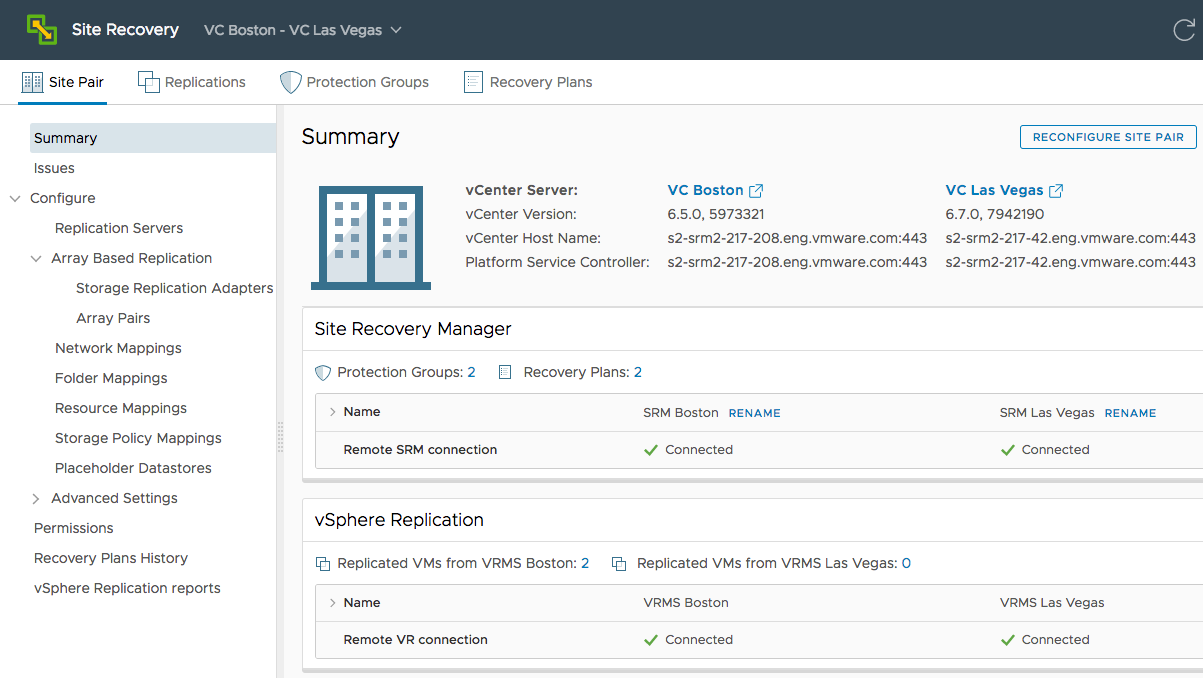Collapse the Configure section in the sidebar
The width and height of the screenshot is (1203, 678).
[x=14, y=198]
